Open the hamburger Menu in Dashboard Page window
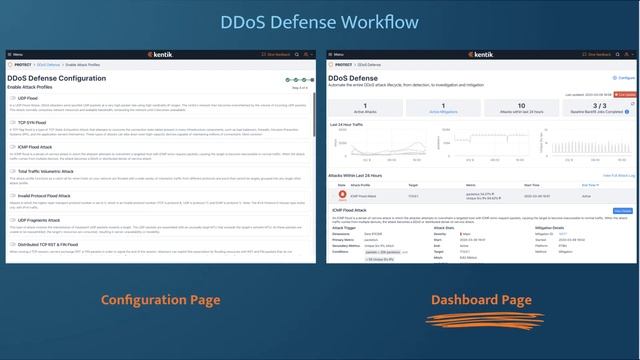Viewport: 640px width, 360px height. pyautogui.click(x=336, y=54)
